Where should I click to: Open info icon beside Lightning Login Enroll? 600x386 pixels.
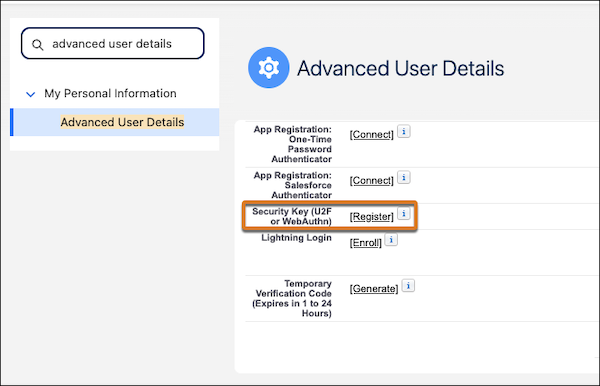tap(391, 240)
